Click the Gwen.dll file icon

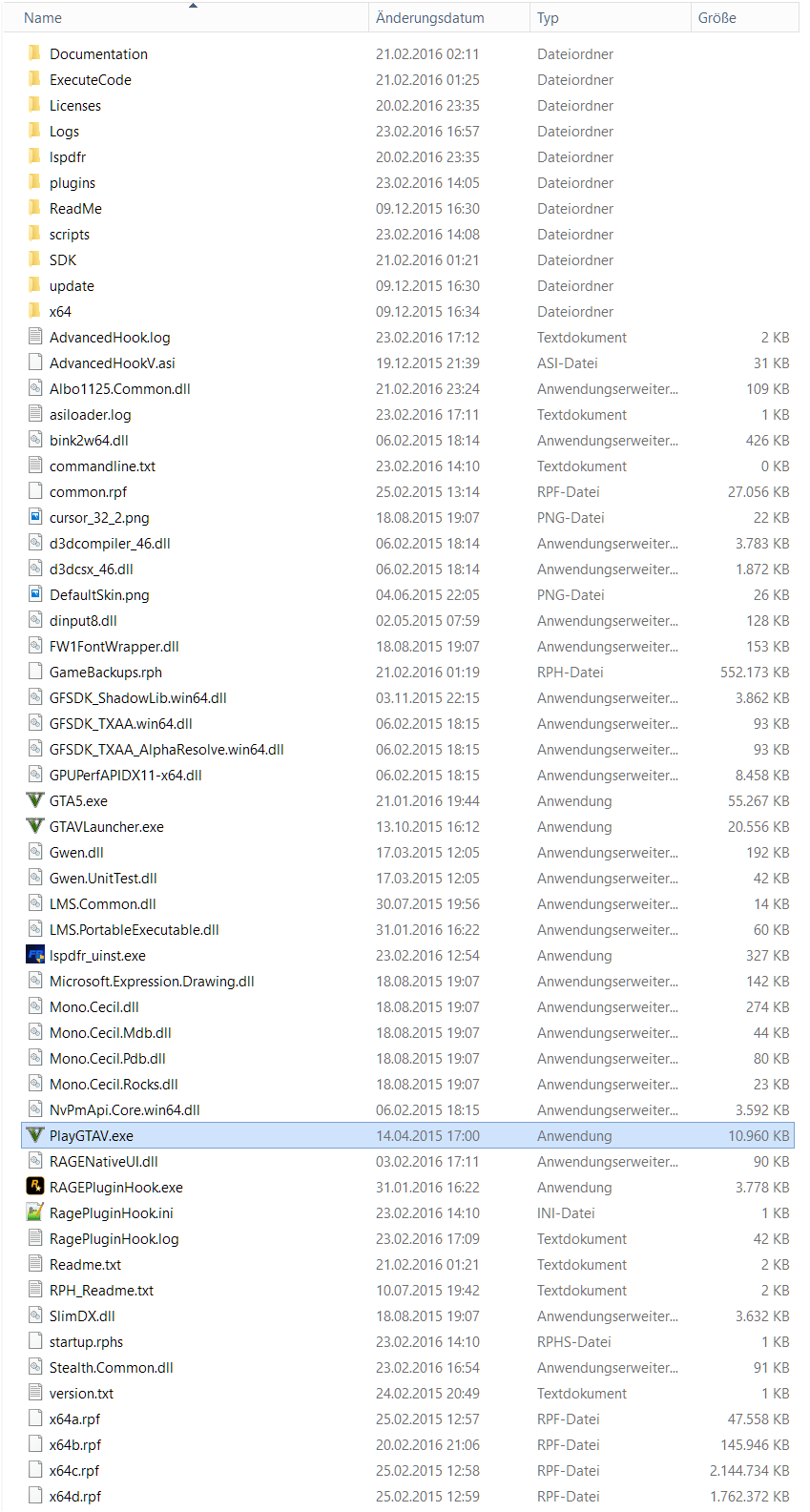pyautogui.click(x=35, y=852)
